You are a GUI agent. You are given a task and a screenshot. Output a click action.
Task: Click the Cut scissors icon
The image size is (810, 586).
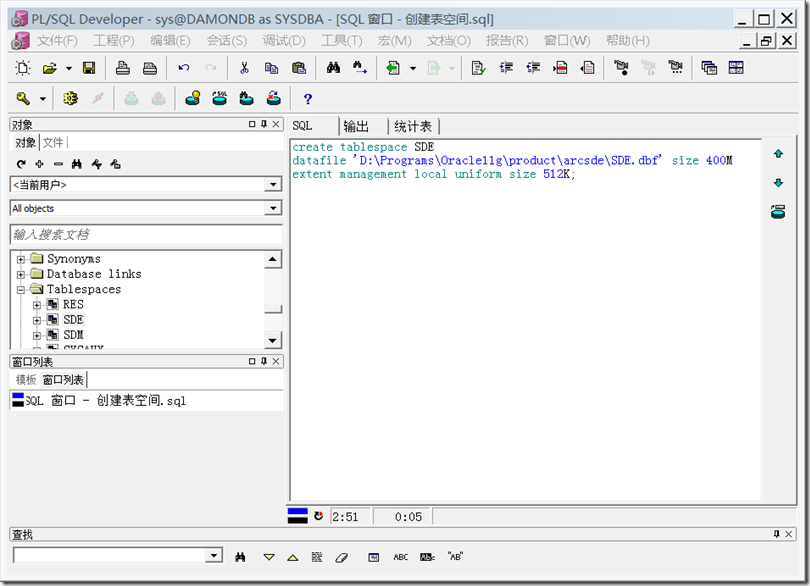(244, 68)
